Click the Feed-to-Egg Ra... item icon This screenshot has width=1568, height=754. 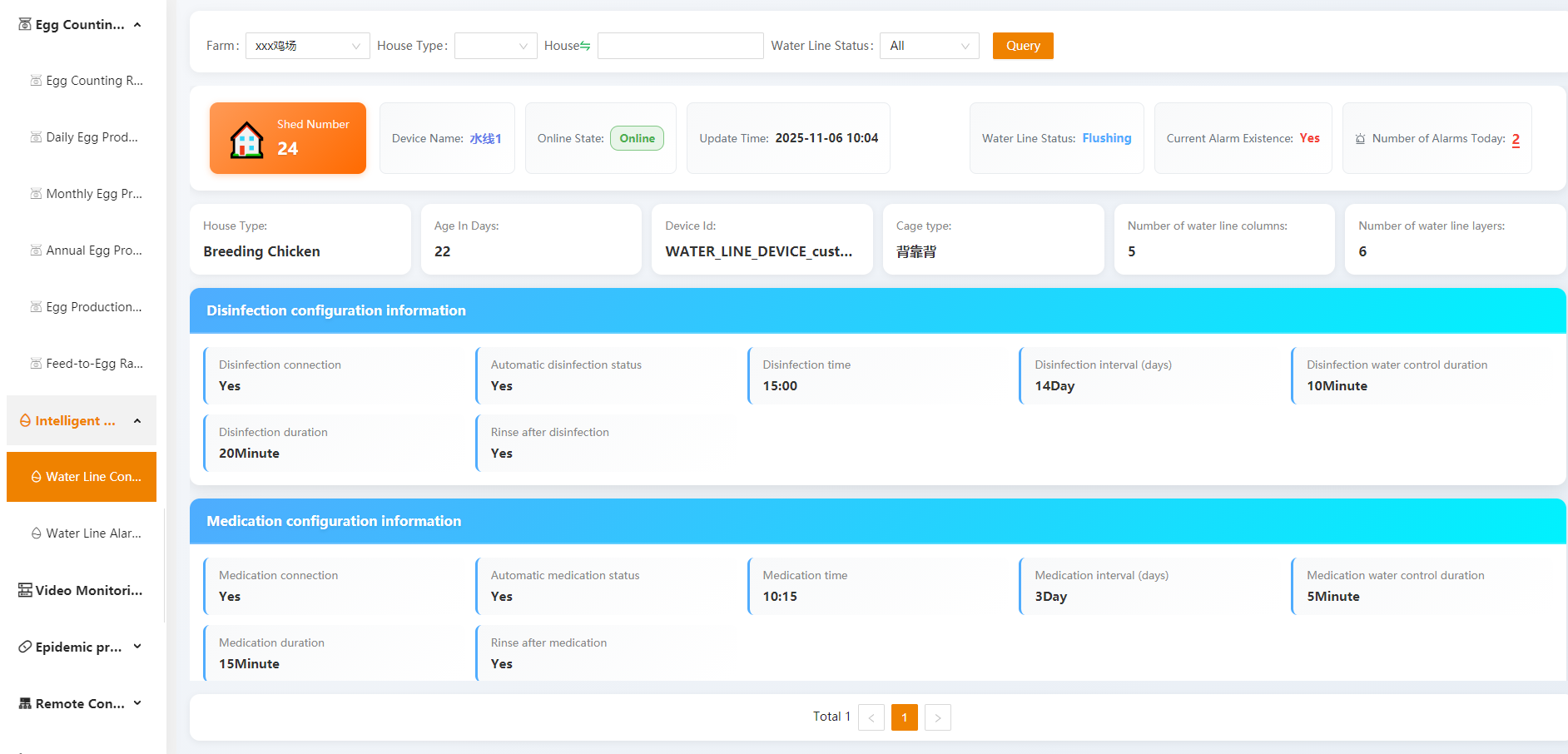[x=36, y=364]
